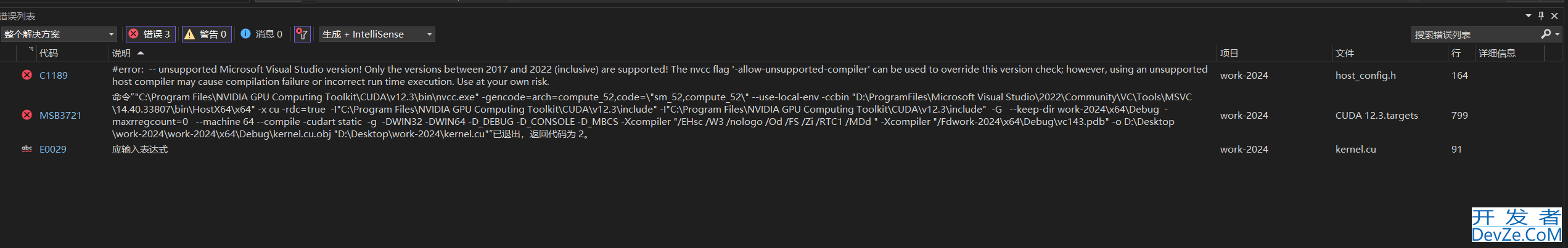
Task: Open error code MSB3721 link
Action: (60, 116)
